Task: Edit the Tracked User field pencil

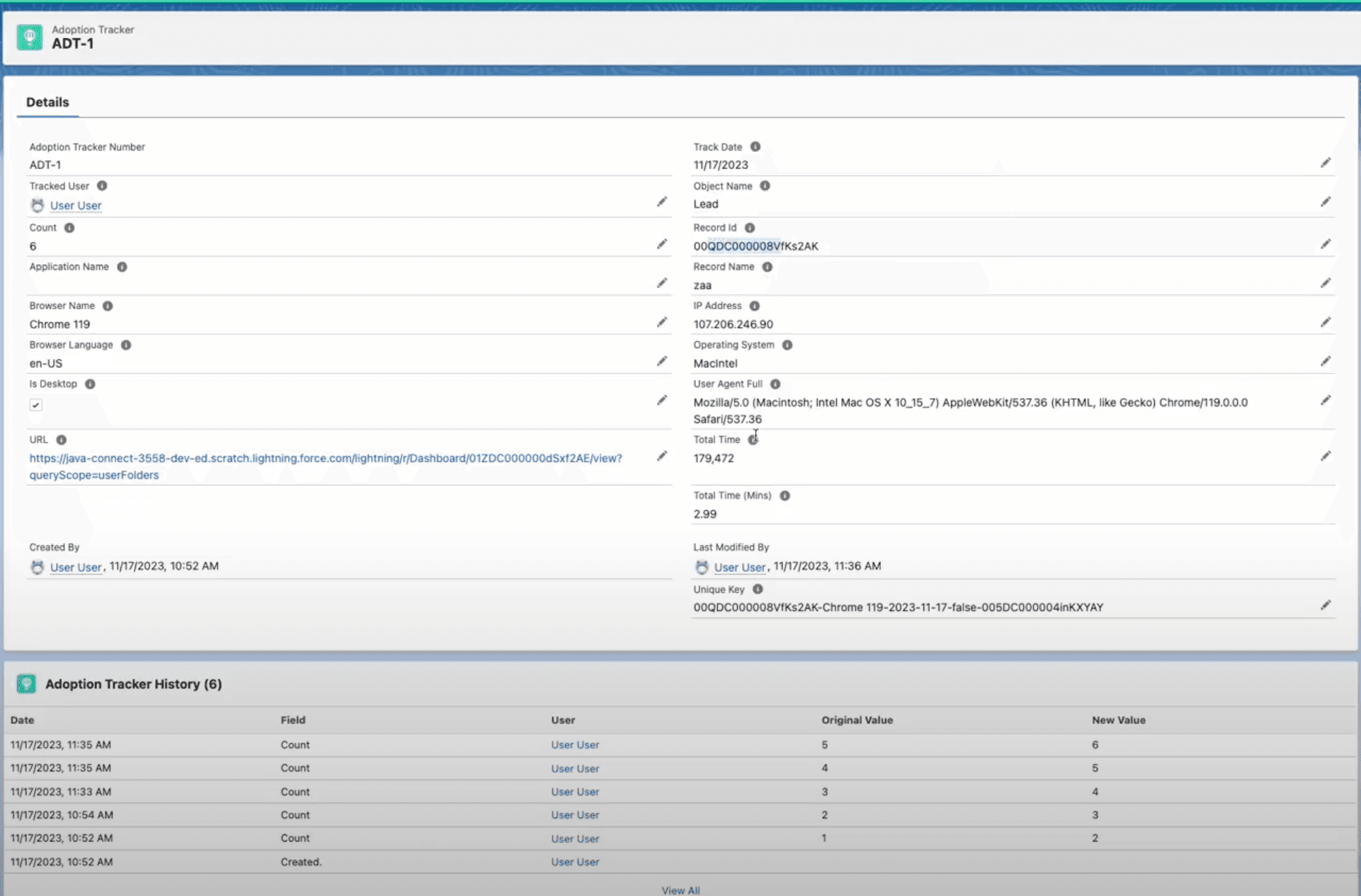Action: point(661,202)
